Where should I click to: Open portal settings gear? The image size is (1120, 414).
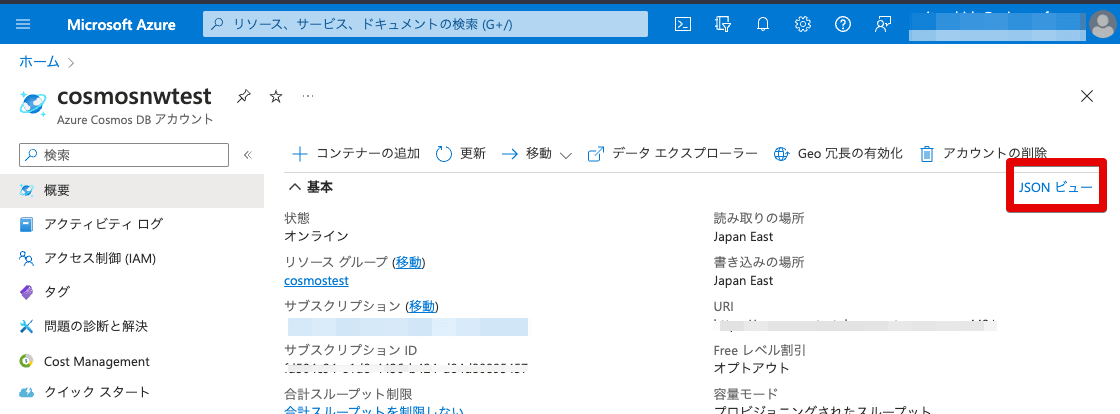tap(803, 24)
